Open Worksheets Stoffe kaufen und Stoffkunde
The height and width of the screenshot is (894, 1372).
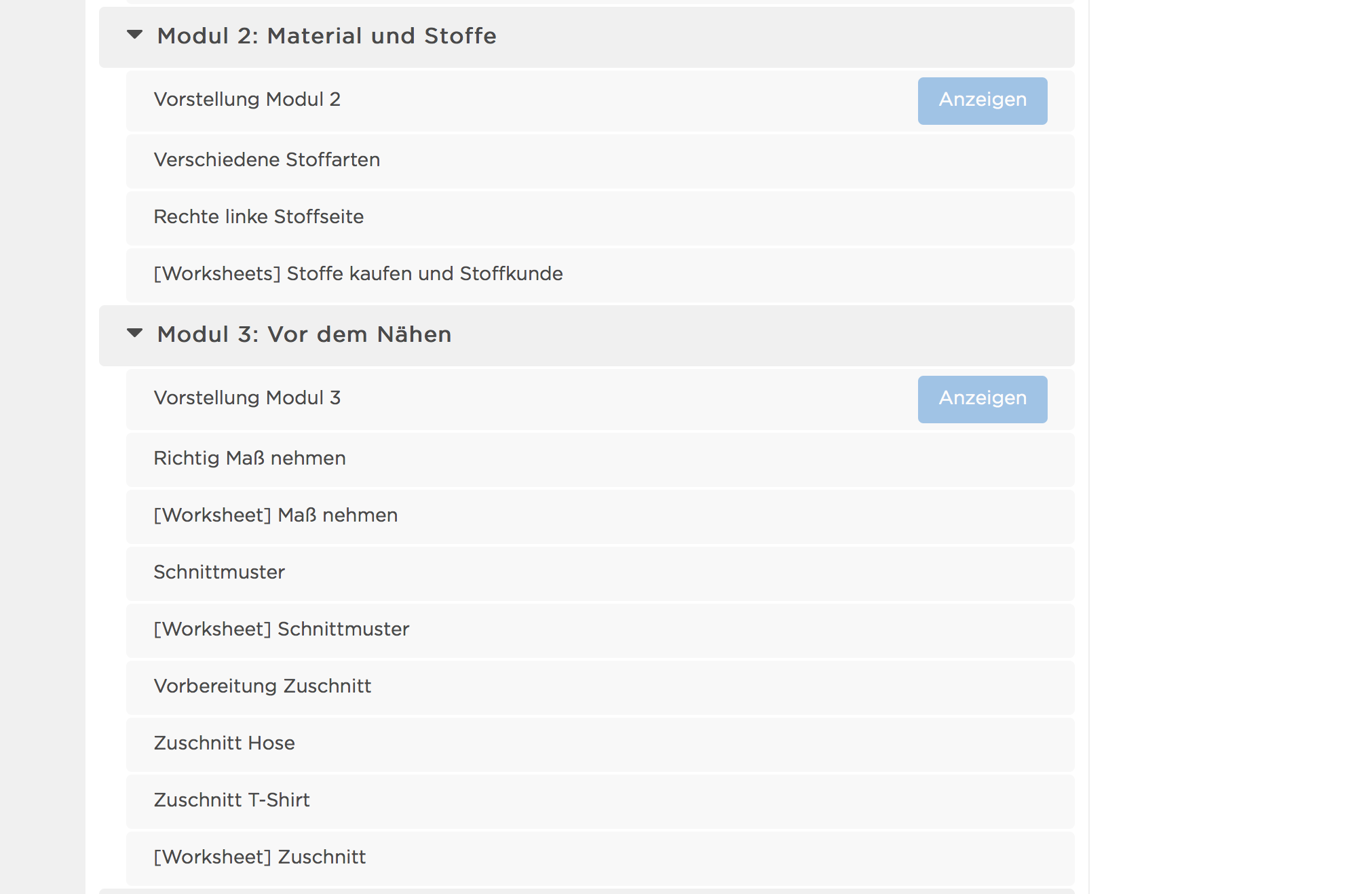[x=358, y=274]
